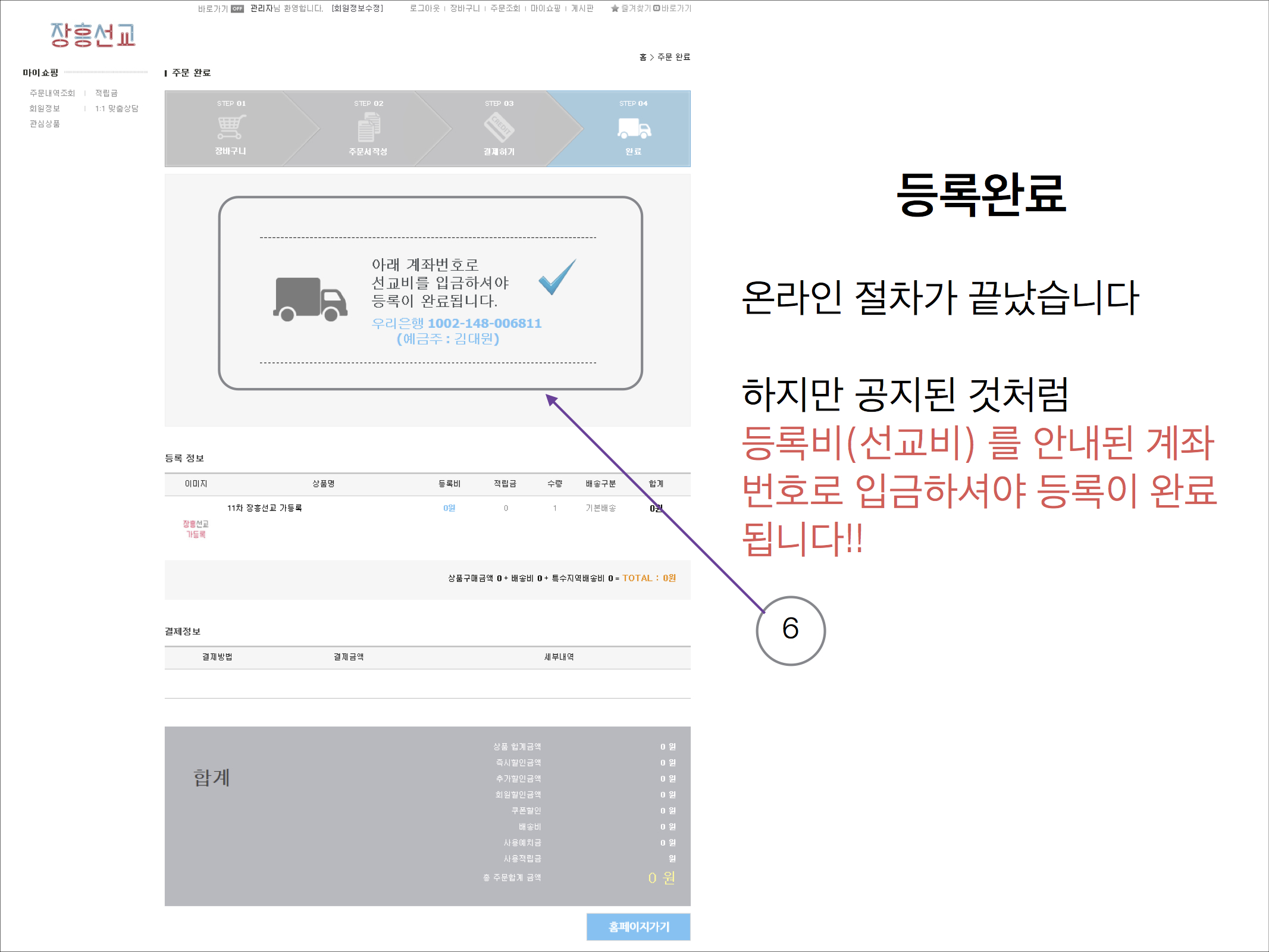
Task: Click the delivery truck icon in STEP 04
Action: pyautogui.click(x=634, y=128)
